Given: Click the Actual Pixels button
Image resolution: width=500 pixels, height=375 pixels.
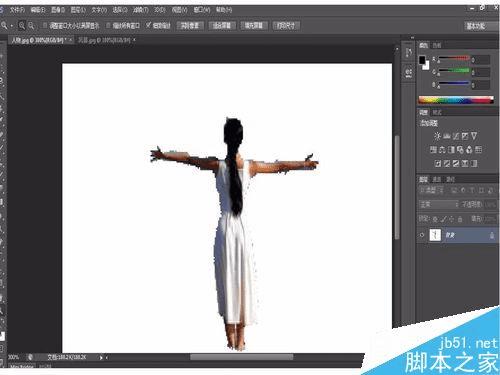Looking at the screenshot, I should click(x=190, y=25).
